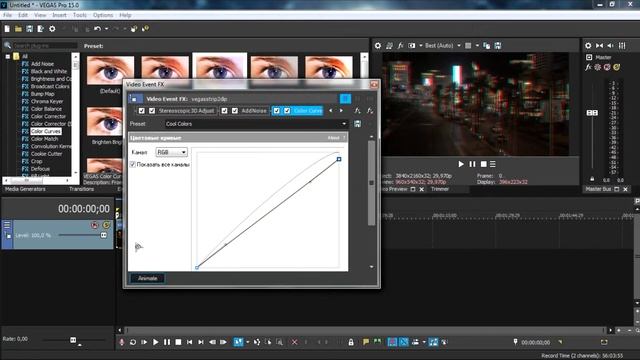This screenshot has height=360, width=640.
Task: Switch to the Transitions tab
Action: [81, 189]
